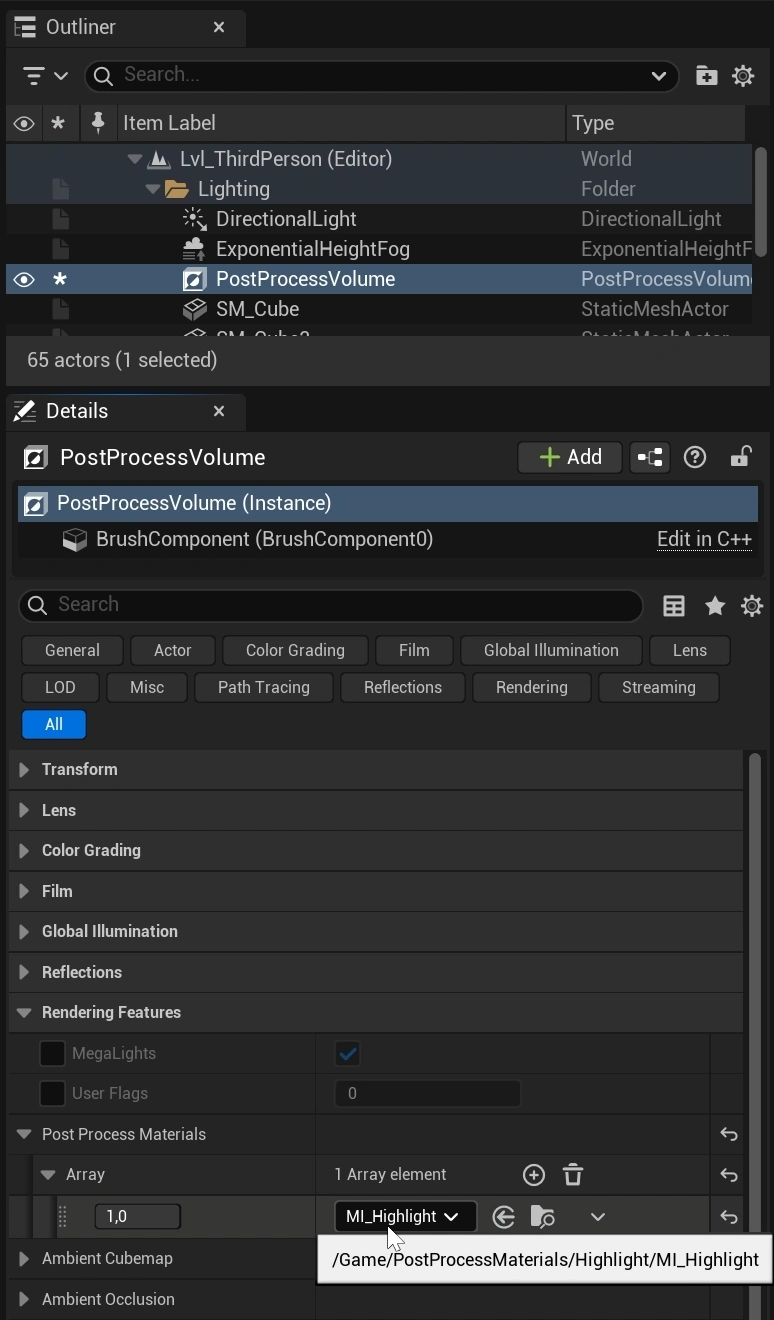The image size is (774, 1320).
Task: Click the blend weight 1,0 value field
Action: 138,1216
